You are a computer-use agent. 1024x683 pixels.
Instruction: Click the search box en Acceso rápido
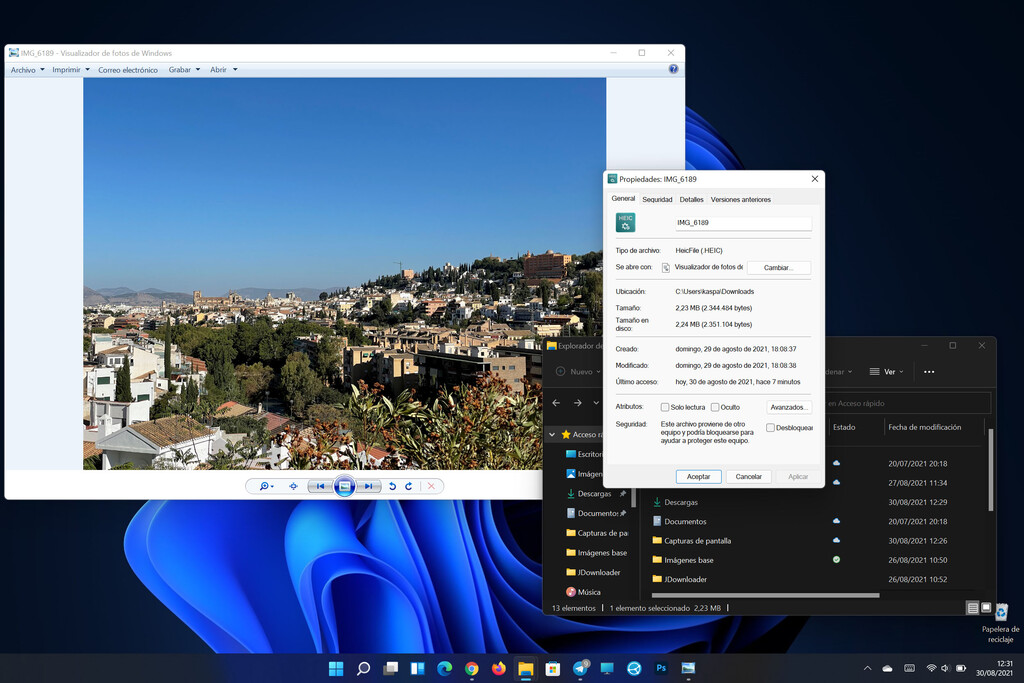[x=909, y=404]
